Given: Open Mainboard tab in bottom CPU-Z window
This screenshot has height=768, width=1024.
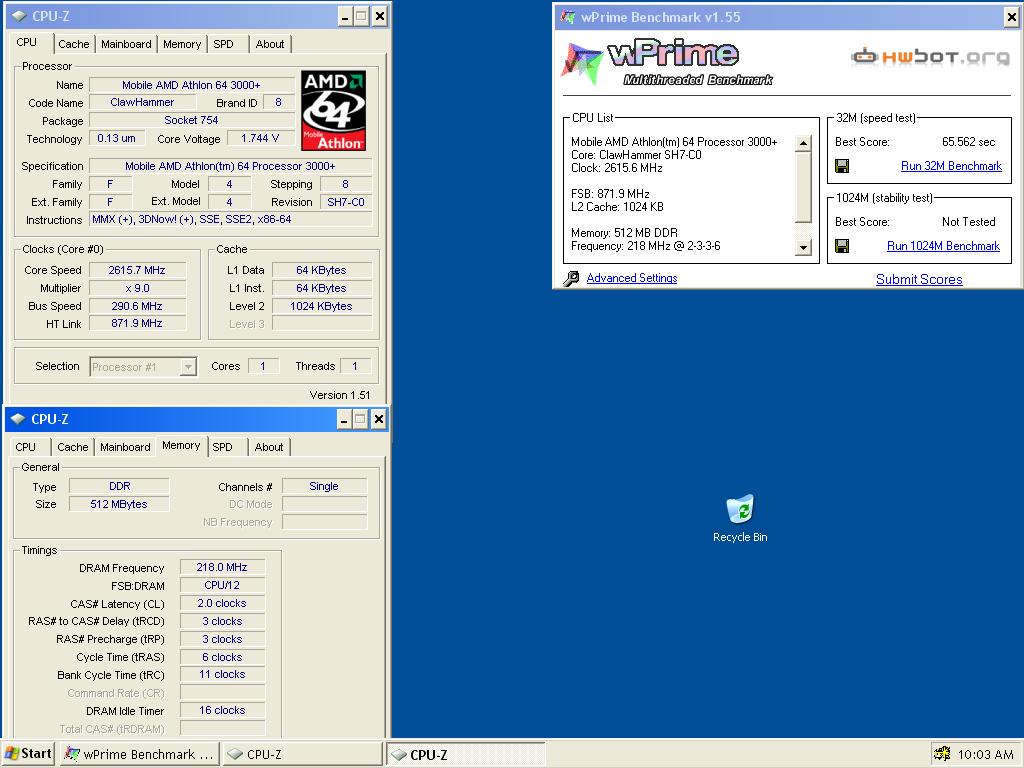Looking at the screenshot, I should 125,447.
